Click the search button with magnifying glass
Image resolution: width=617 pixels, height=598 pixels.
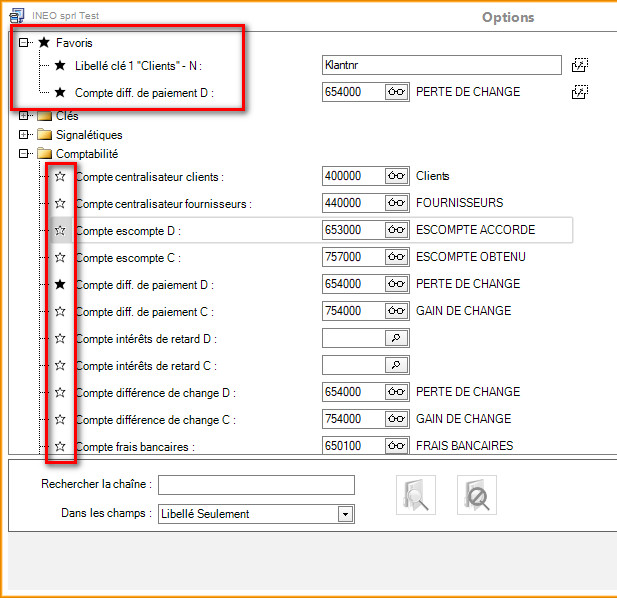click(x=415, y=496)
